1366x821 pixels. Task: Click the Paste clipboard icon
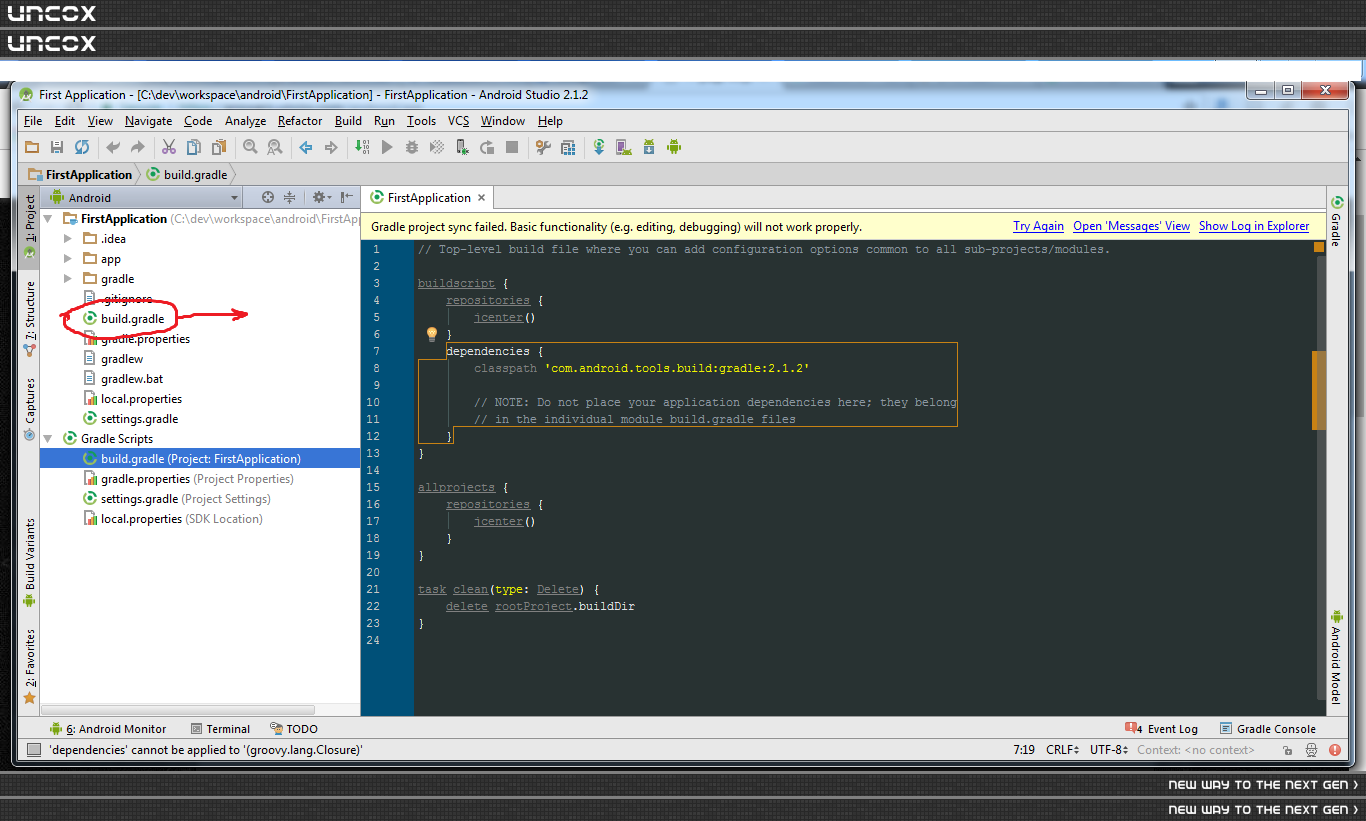tap(218, 147)
